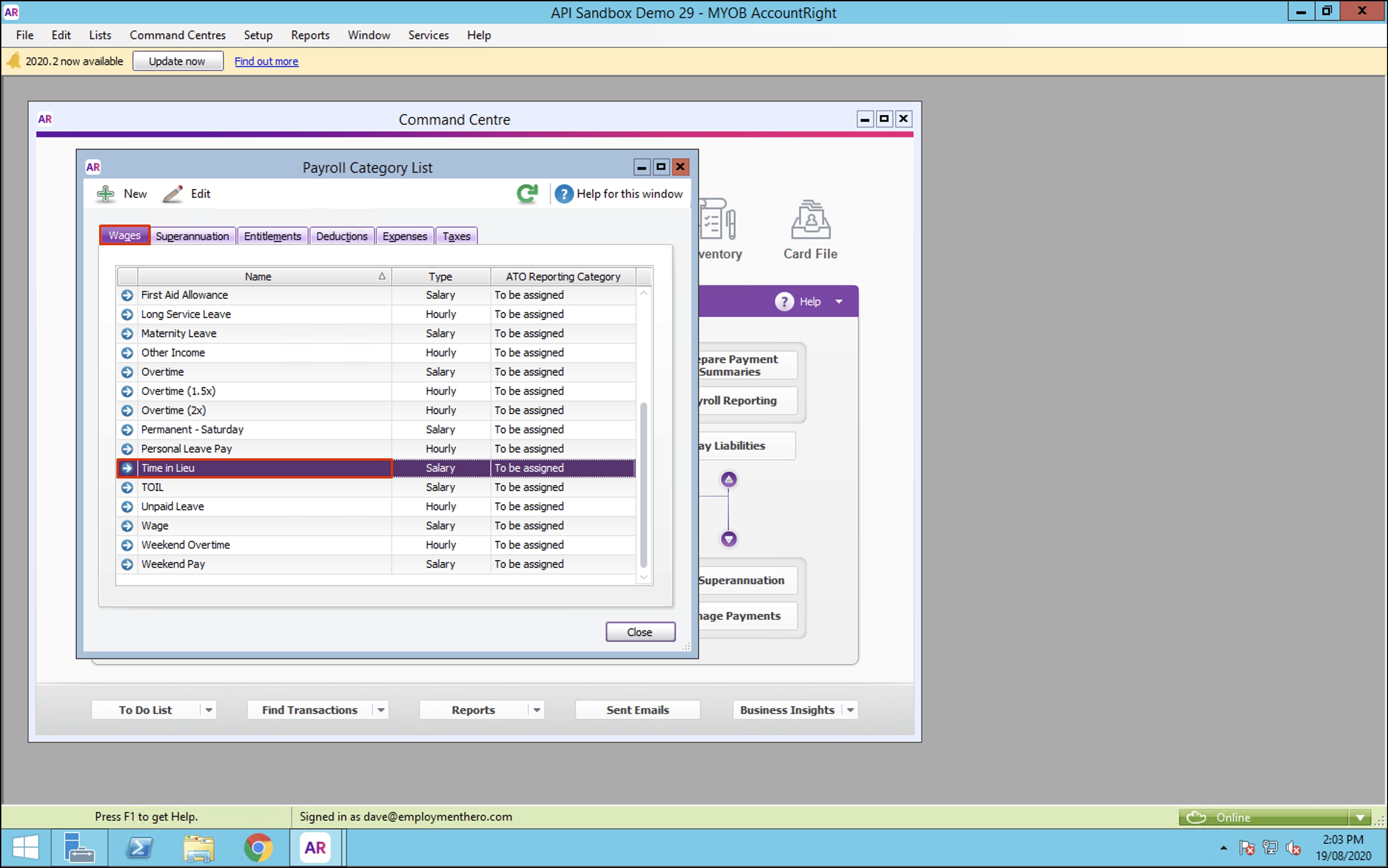Open the Help dropdown in purple bar
Screen dimensions: 1388x868
839,302
